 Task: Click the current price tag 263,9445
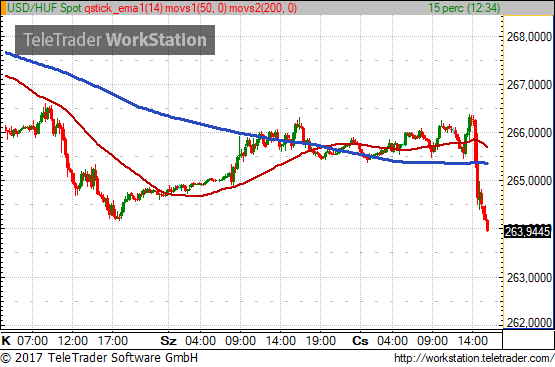click(x=528, y=231)
